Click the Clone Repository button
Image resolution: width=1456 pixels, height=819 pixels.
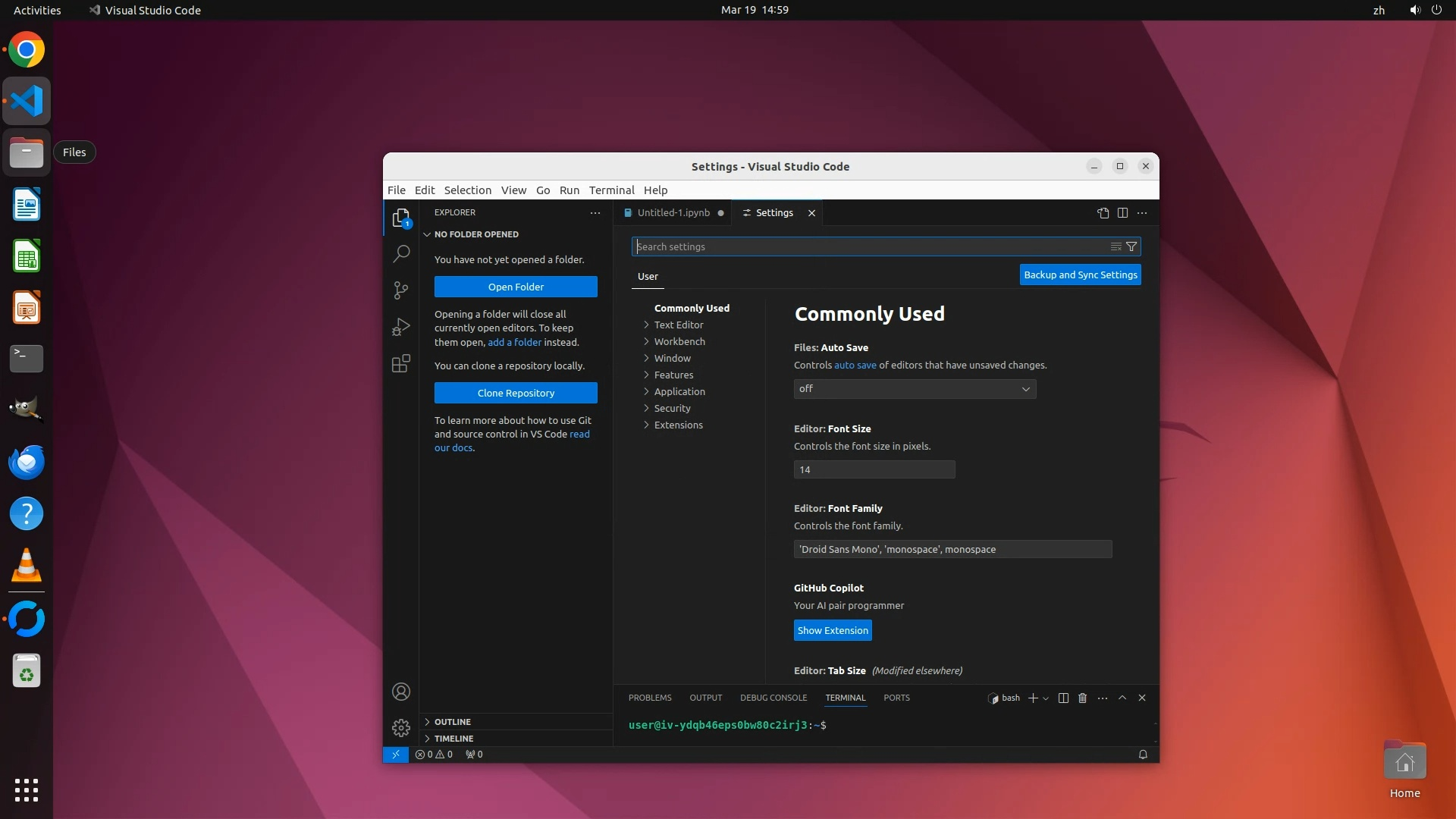[516, 393]
